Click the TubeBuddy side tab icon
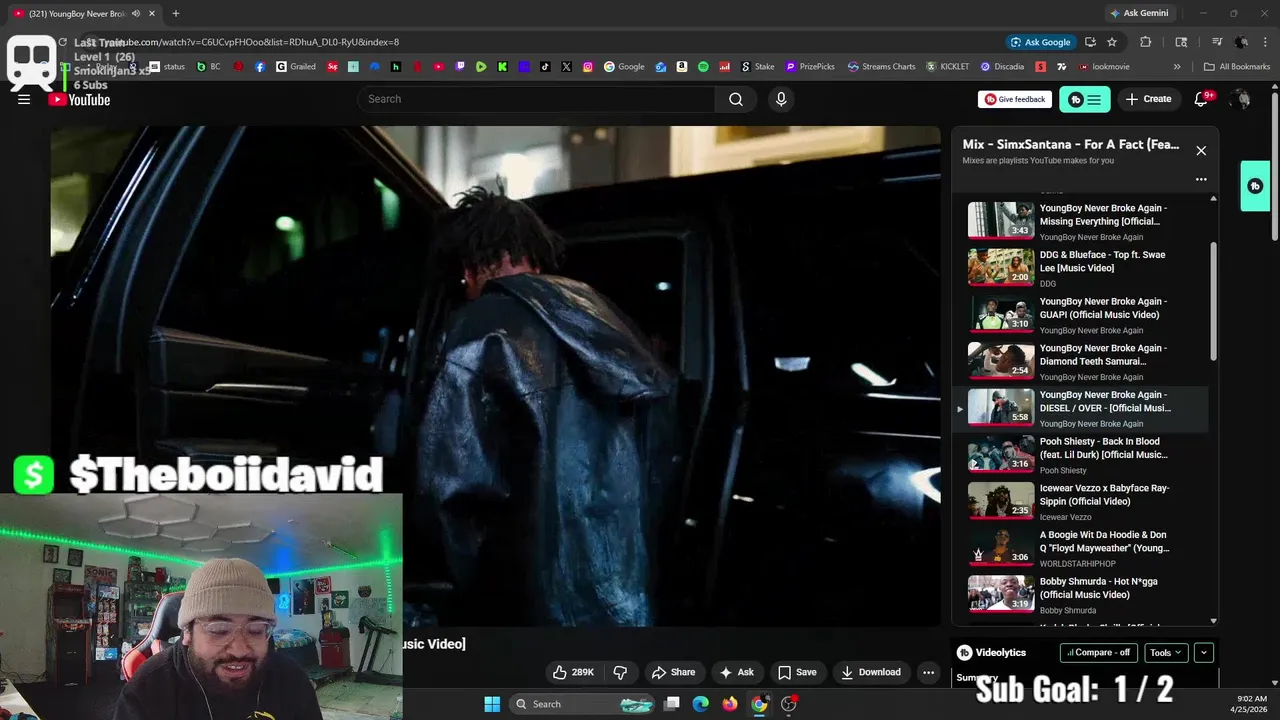The image size is (1280, 720). [x=1255, y=186]
